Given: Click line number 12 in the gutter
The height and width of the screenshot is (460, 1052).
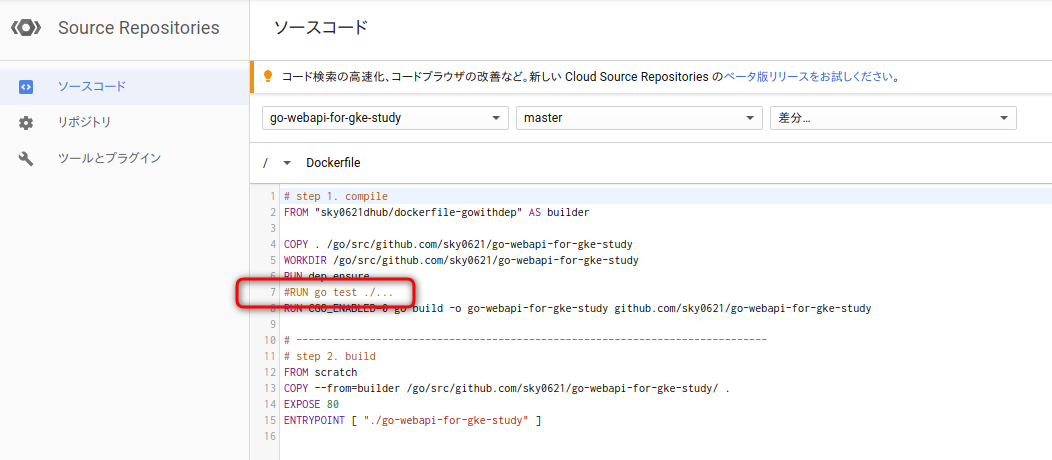Looking at the screenshot, I should pyautogui.click(x=270, y=372).
